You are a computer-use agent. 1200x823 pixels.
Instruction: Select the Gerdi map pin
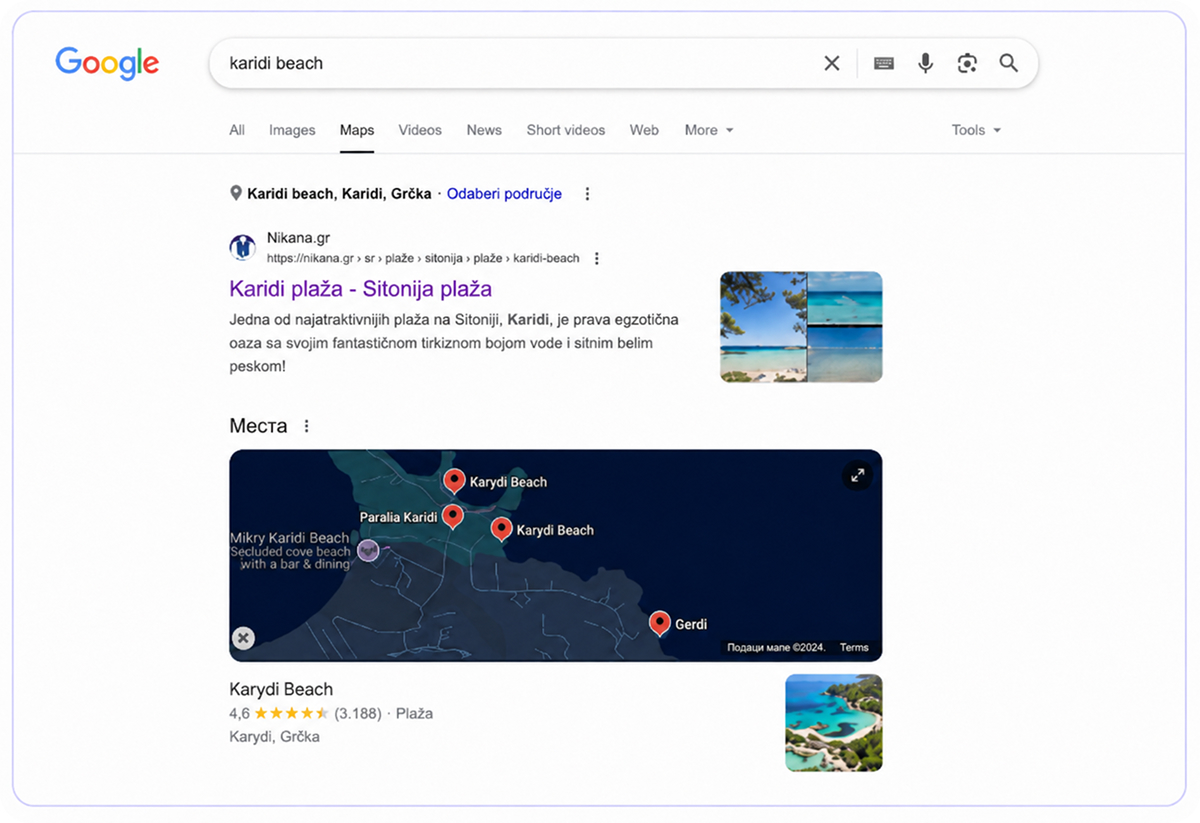coord(659,623)
